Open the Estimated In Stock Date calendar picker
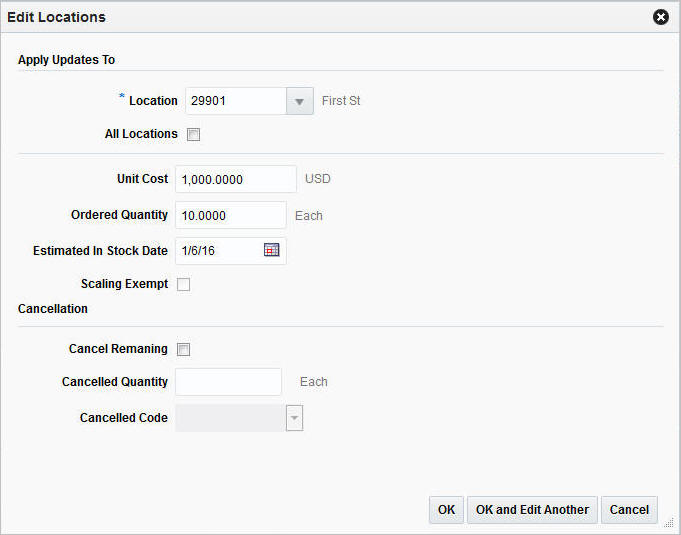This screenshot has height=535, width=681. click(271, 250)
